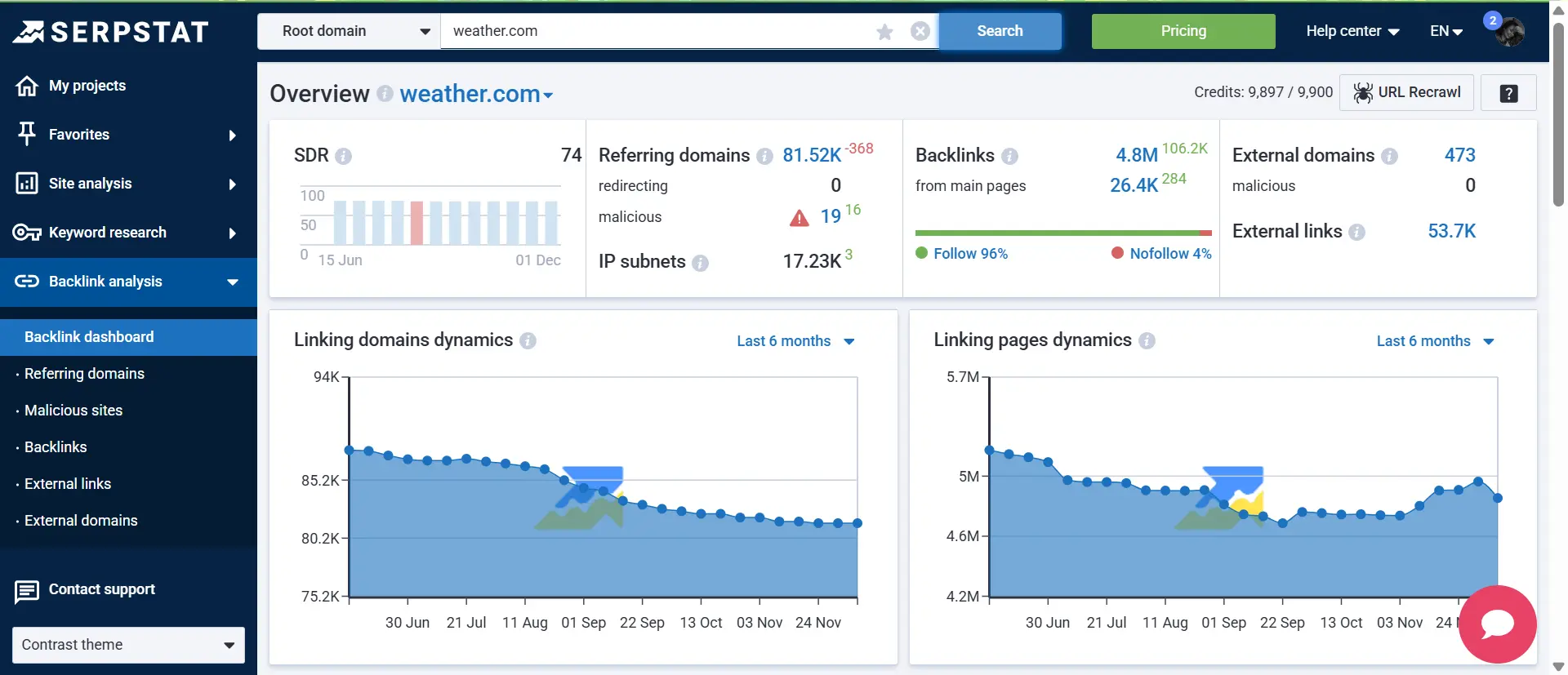The image size is (1568, 675).
Task: Go to Referring domains in sidebar
Action: coord(84,374)
